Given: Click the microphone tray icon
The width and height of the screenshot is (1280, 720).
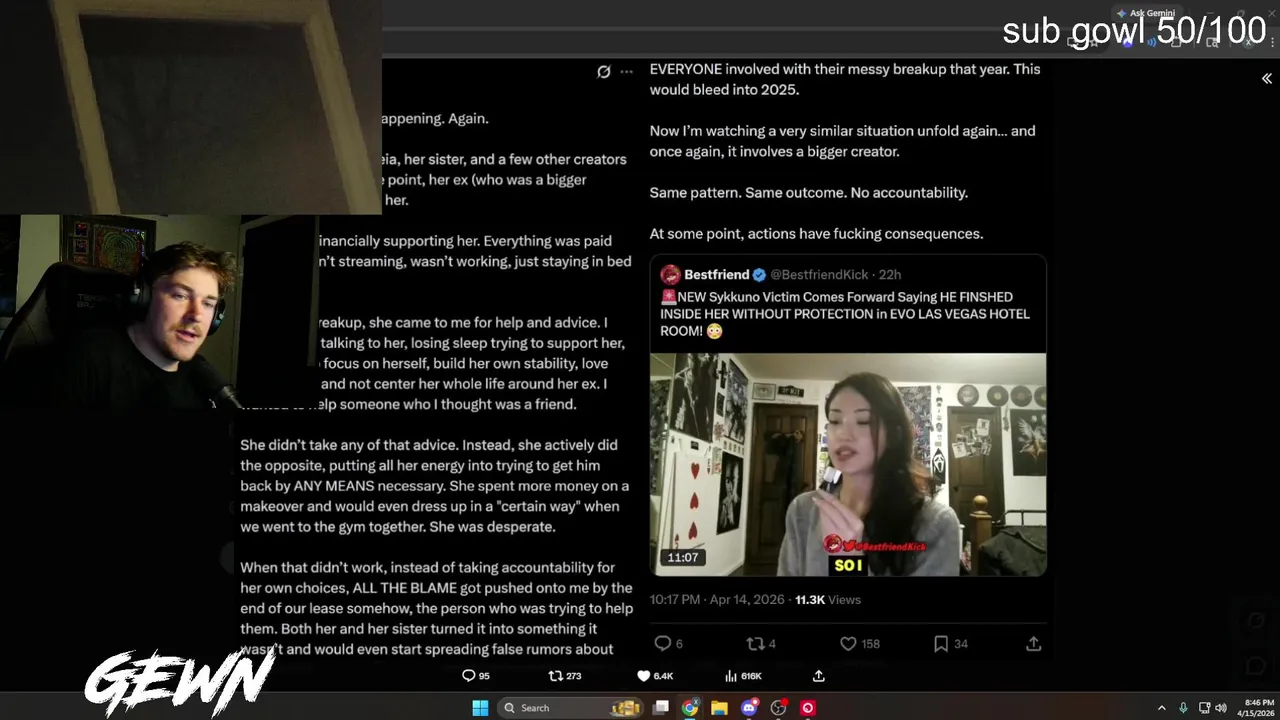Looking at the screenshot, I should (1184, 708).
